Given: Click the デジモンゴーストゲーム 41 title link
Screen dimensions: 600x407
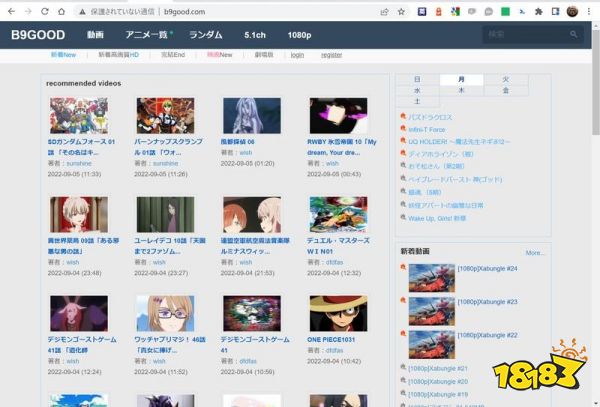Looking at the screenshot, I should pyautogui.click(x=255, y=345).
